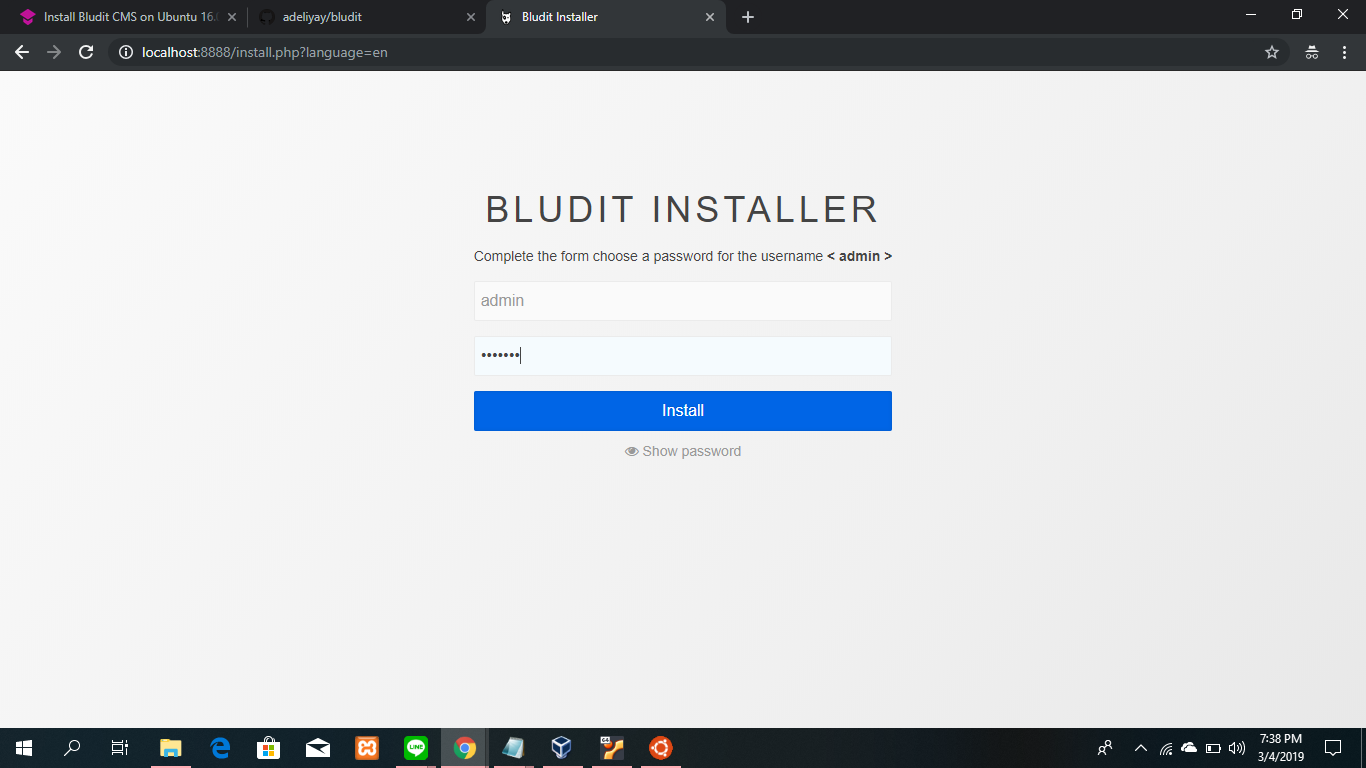Open Microsoft Edge from taskbar

click(x=220, y=748)
